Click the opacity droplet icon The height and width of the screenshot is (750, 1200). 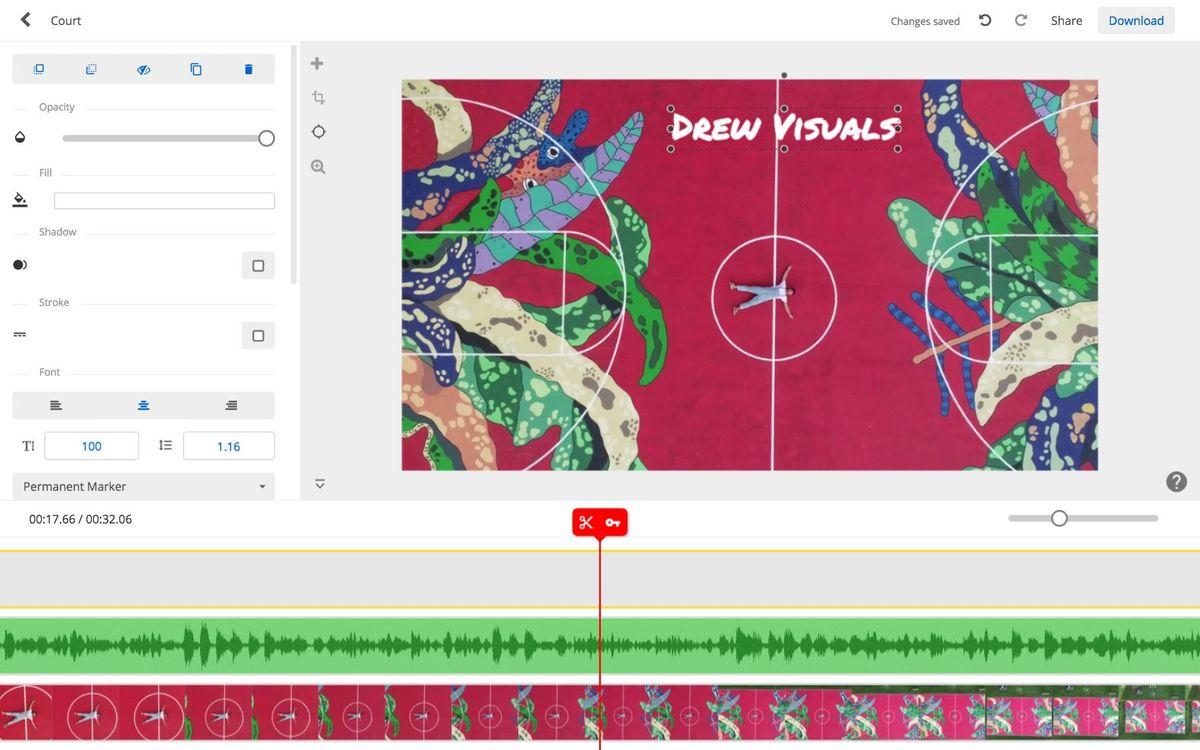coord(20,138)
